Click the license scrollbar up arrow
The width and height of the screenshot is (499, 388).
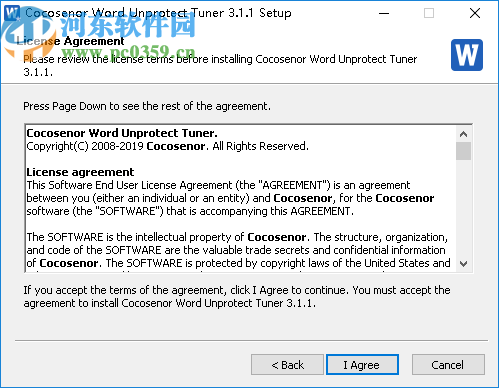tap(463, 134)
